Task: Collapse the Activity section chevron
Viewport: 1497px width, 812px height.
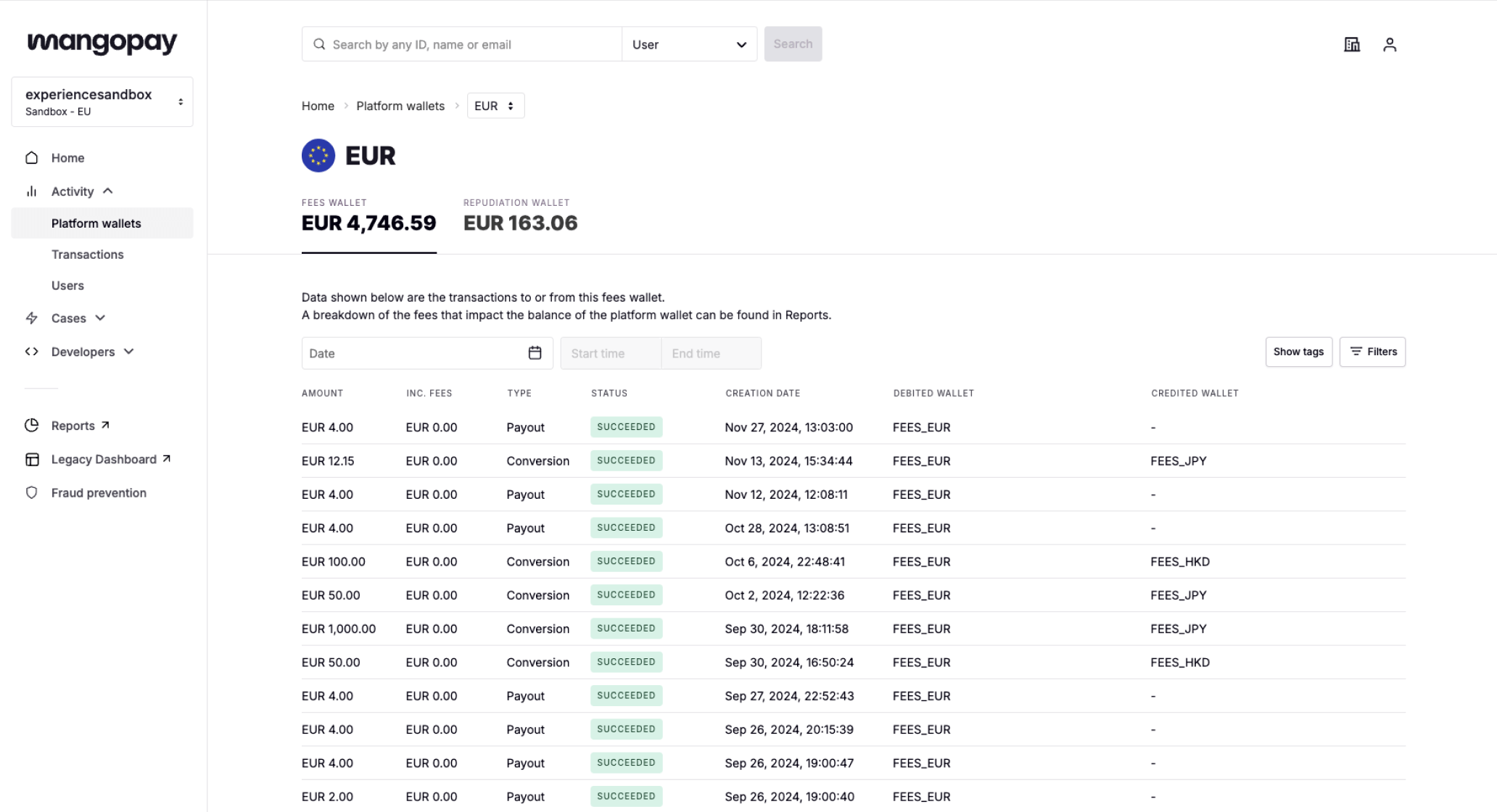Action: point(108,191)
